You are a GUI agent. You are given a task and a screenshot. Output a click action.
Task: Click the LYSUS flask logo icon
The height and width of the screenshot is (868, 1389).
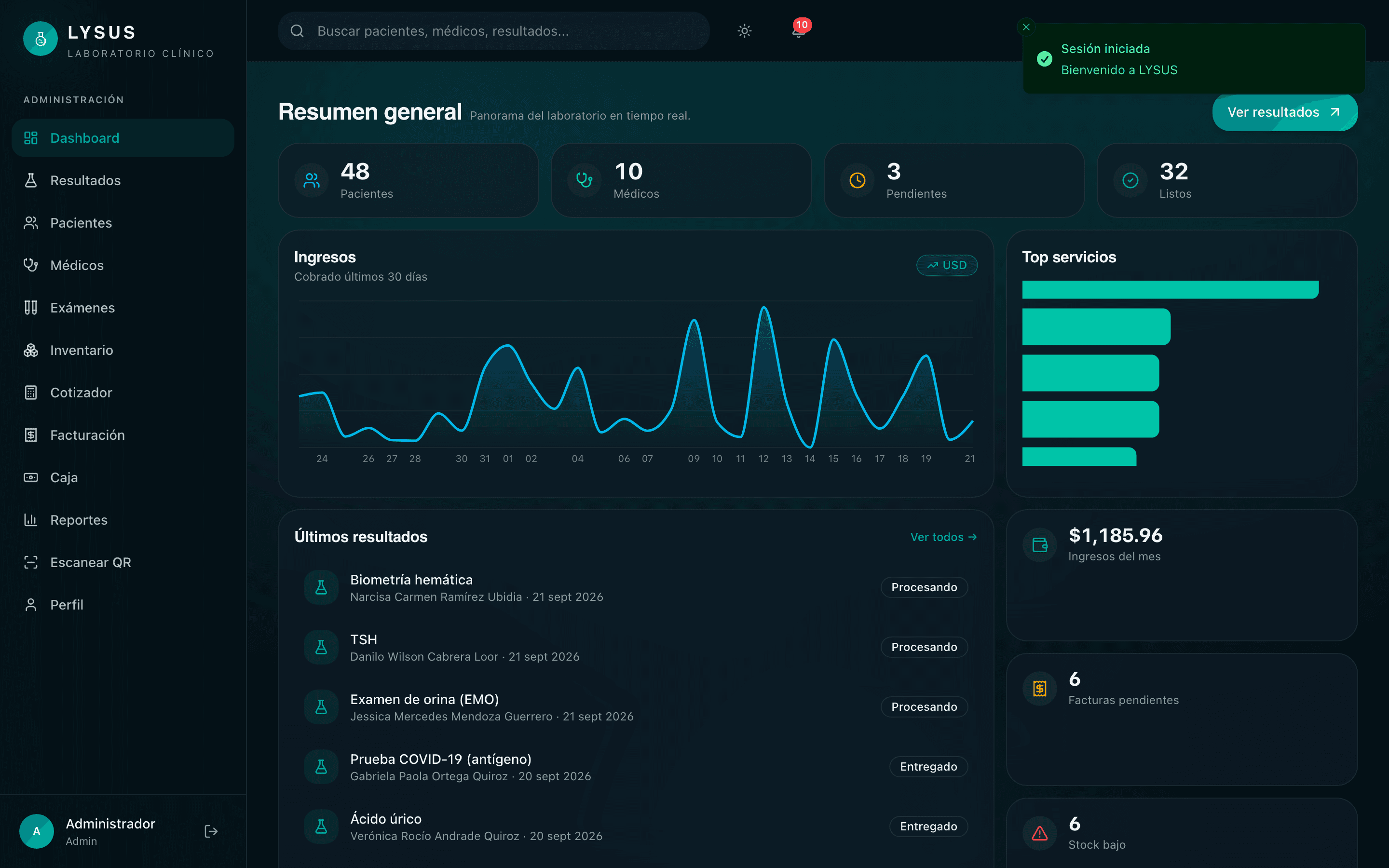[x=40, y=39]
